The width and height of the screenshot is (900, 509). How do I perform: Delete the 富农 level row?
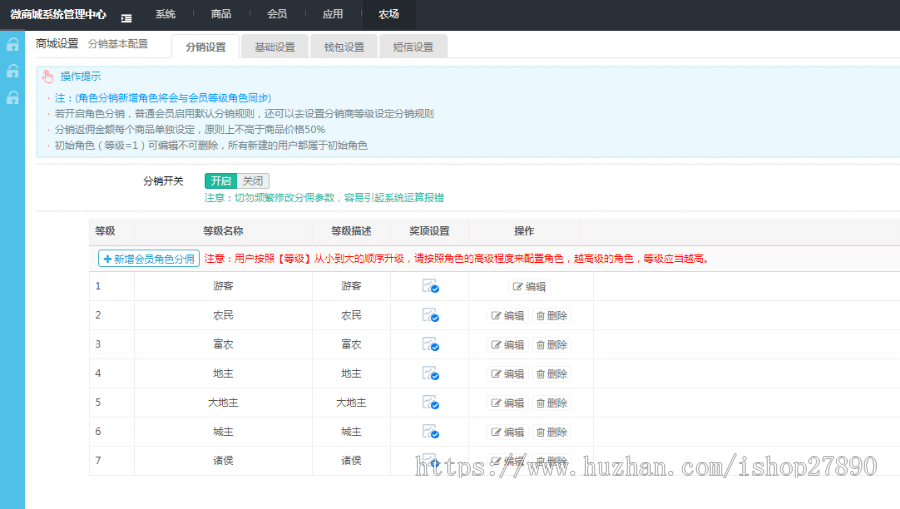click(552, 345)
